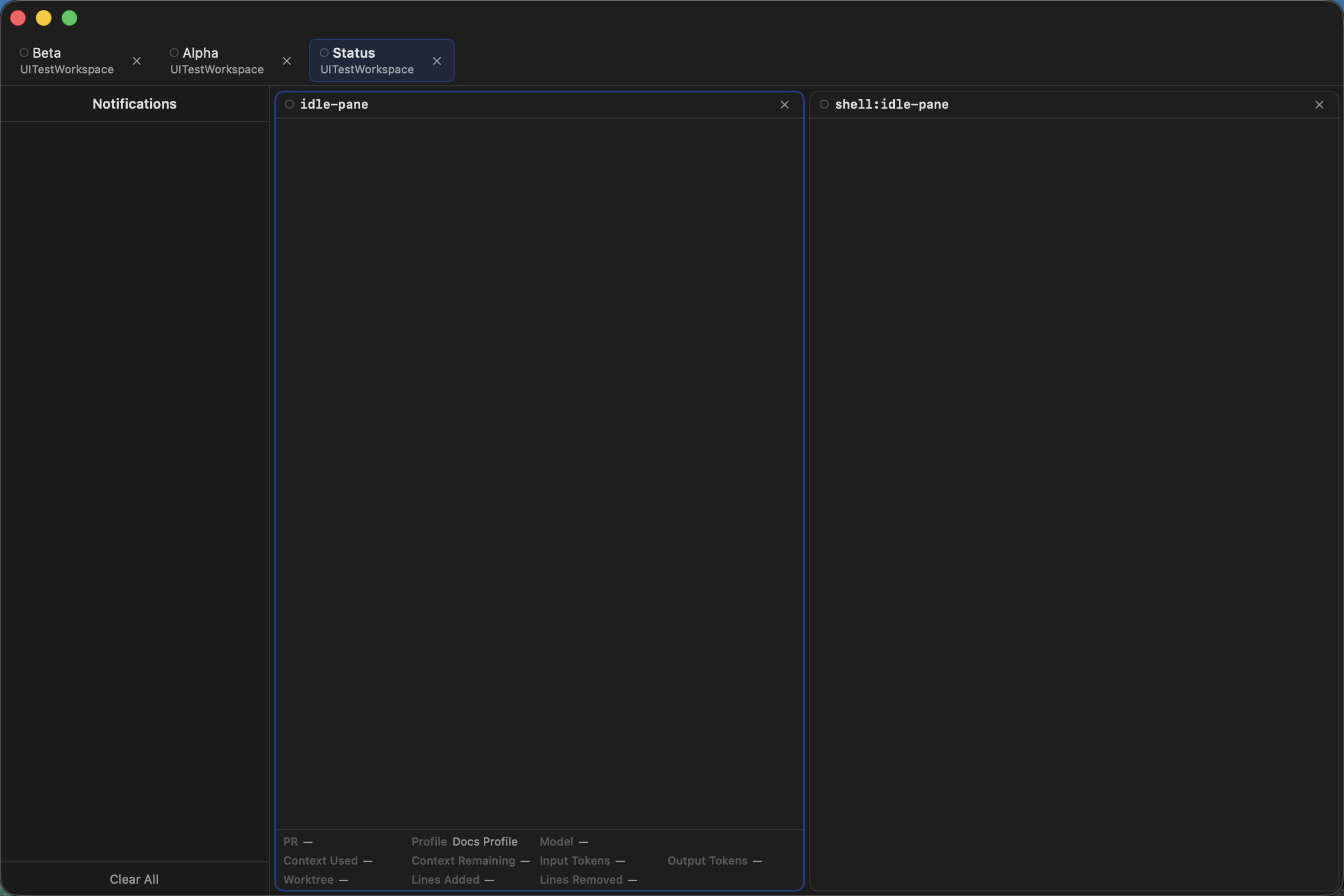The width and height of the screenshot is (1344, 896).
Task: Close the Beta workspace tab
Action: point(137,61)
